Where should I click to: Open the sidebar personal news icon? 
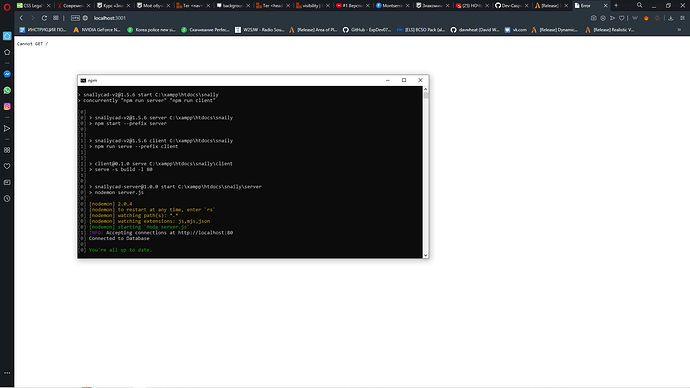point(7,183)
